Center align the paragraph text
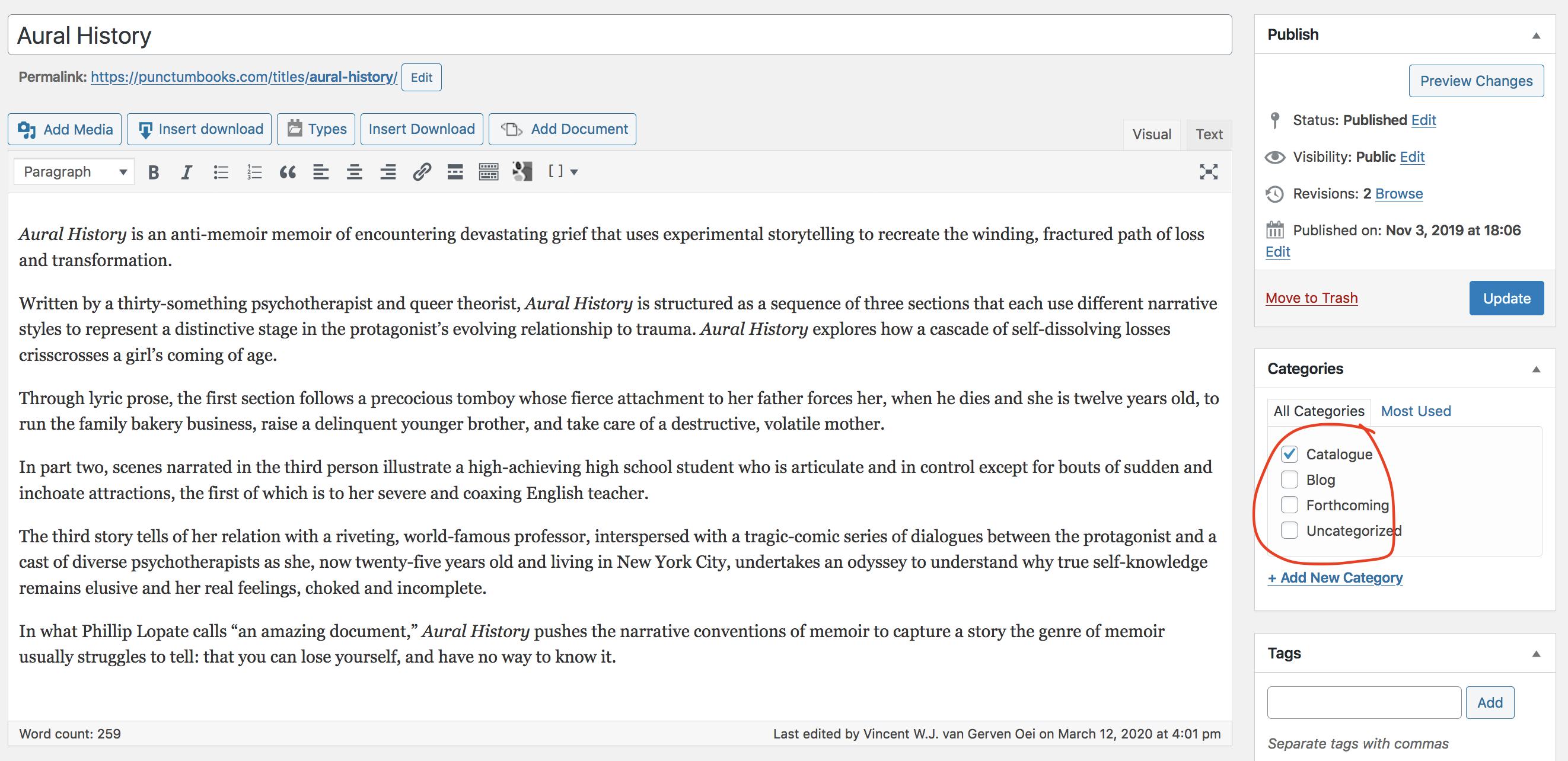Screen dimensions: 1568x761 (354, 172)
